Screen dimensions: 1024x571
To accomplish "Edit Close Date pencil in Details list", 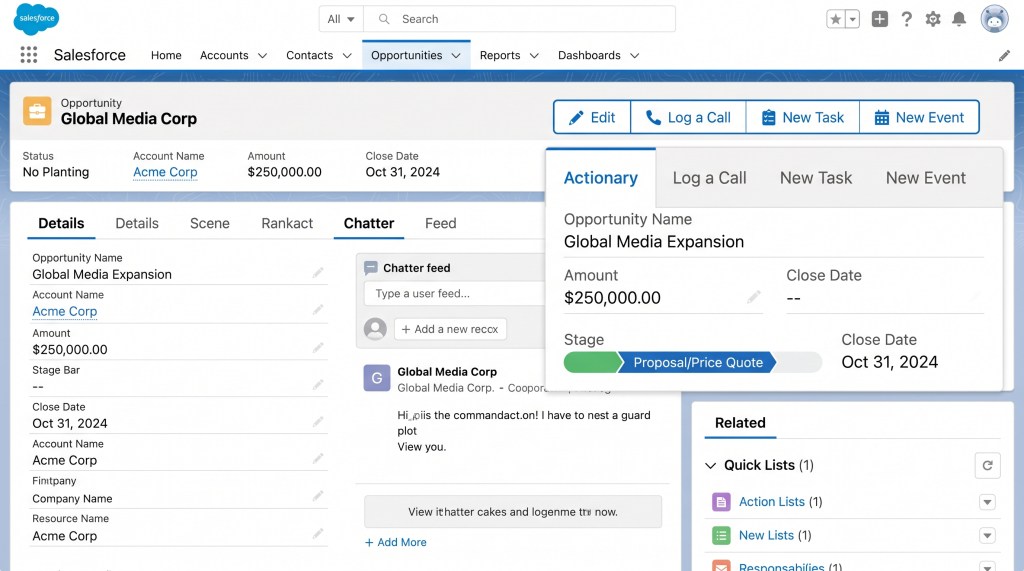I will tap(318, 421).
